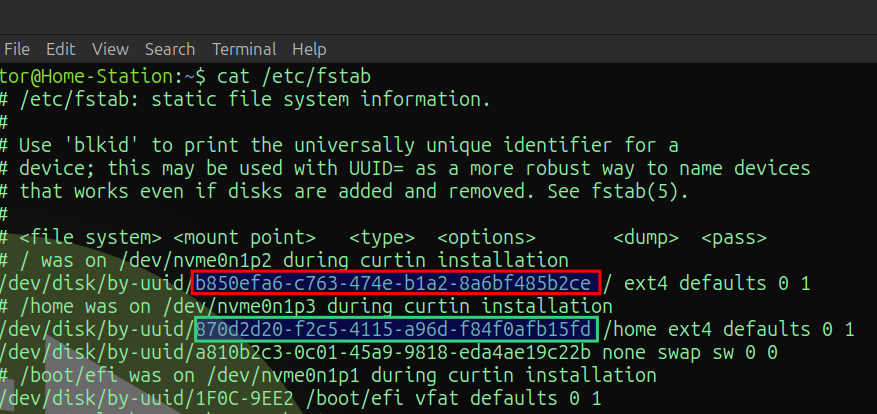Click the red-boxed root UUID b850efa6
Viewport: 877px width, 414px height.
tap(396, 283)
